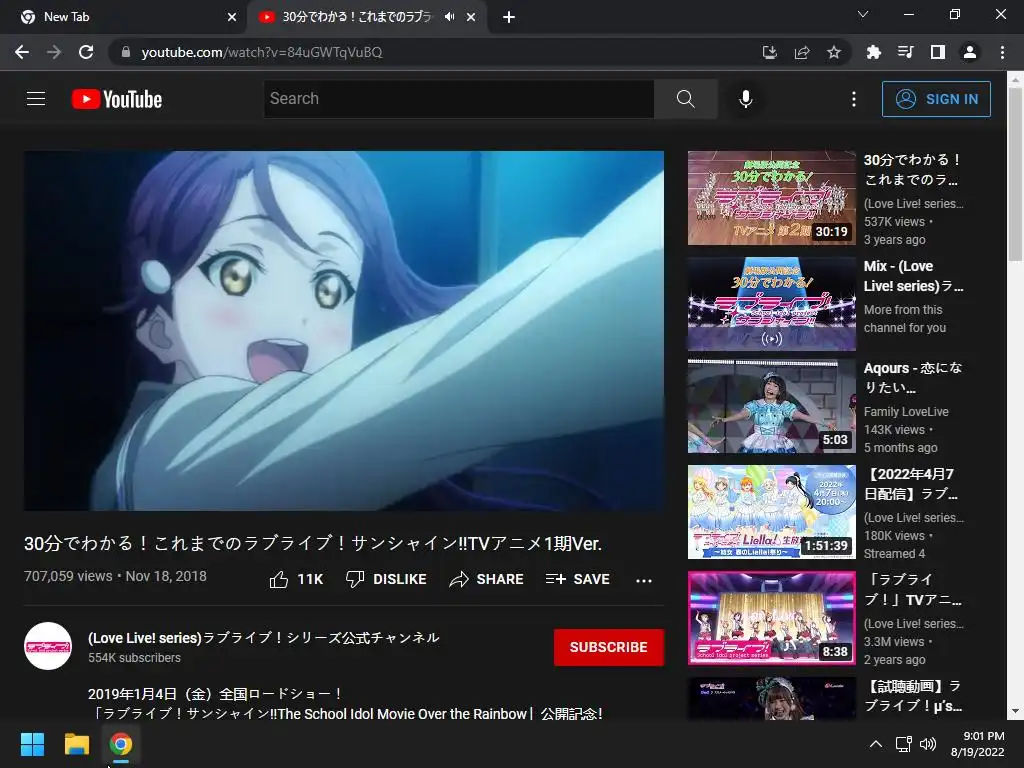Click the address bar URL
This screenshot has height=768, width=1024.
[262, 52]
